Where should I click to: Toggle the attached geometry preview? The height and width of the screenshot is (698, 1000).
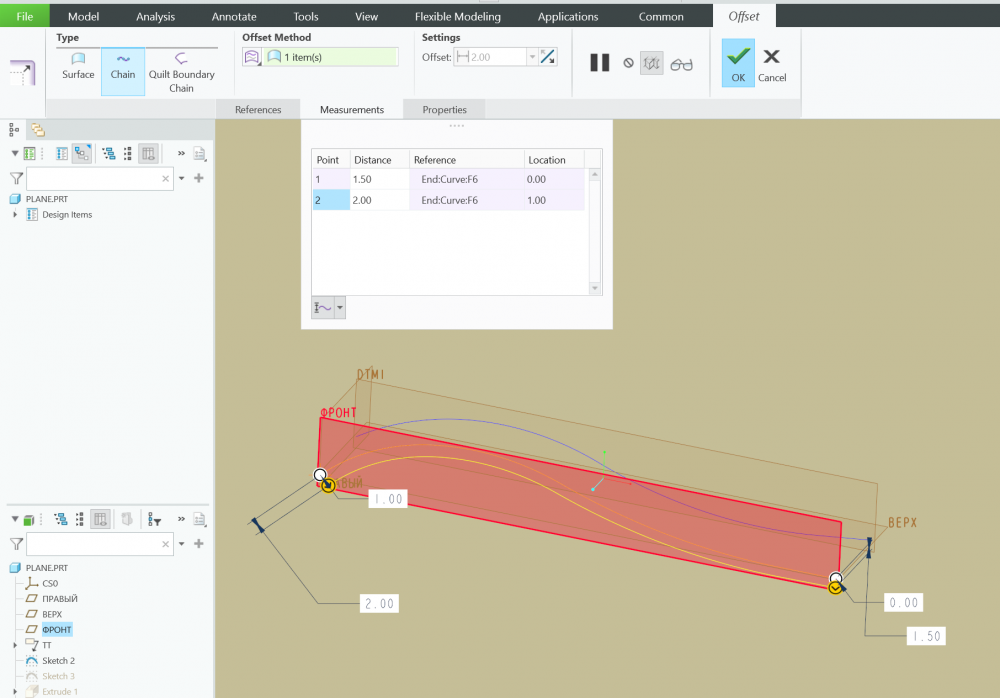651,63
